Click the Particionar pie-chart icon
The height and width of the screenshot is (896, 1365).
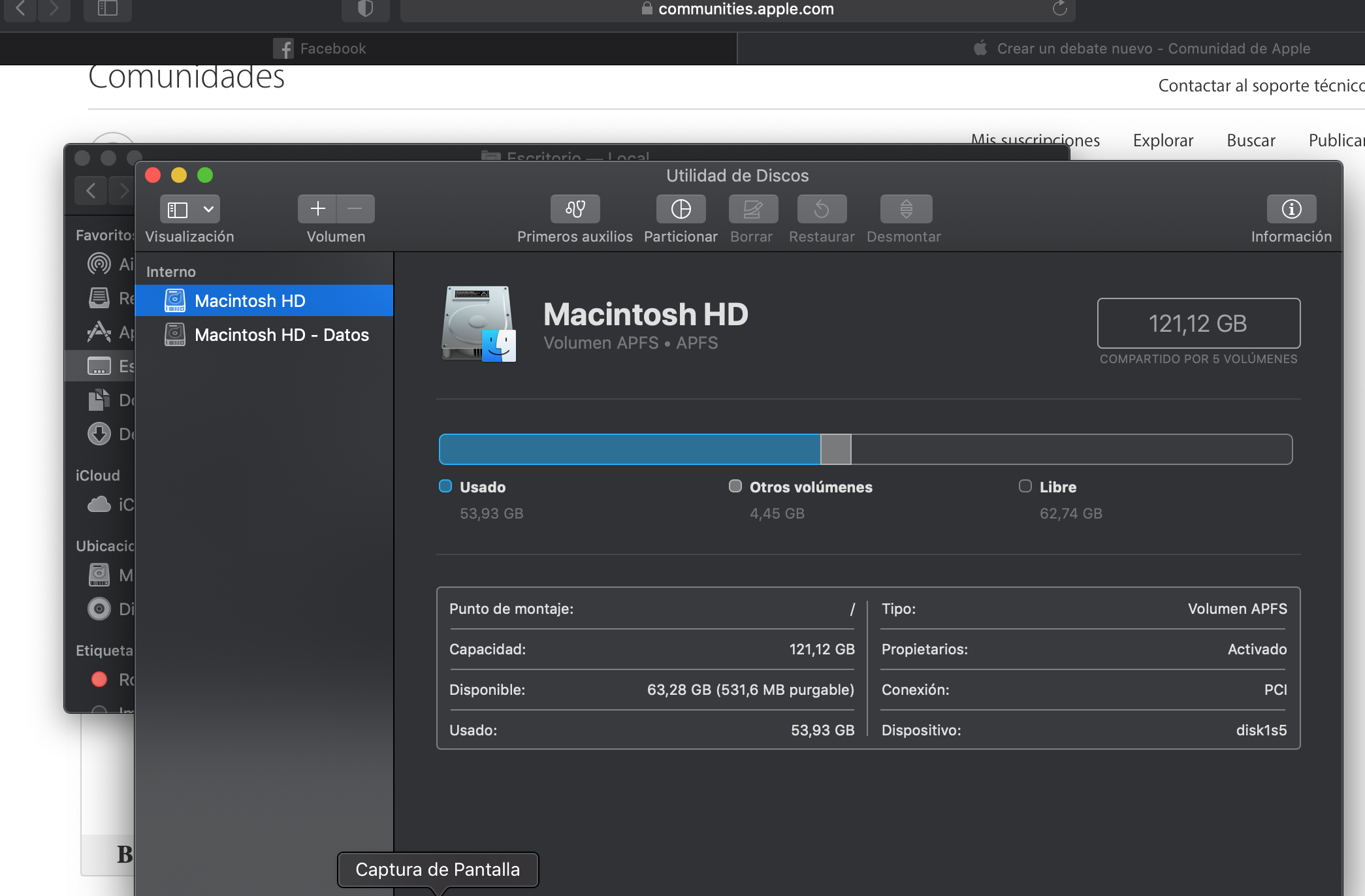[x=681, y=209]
